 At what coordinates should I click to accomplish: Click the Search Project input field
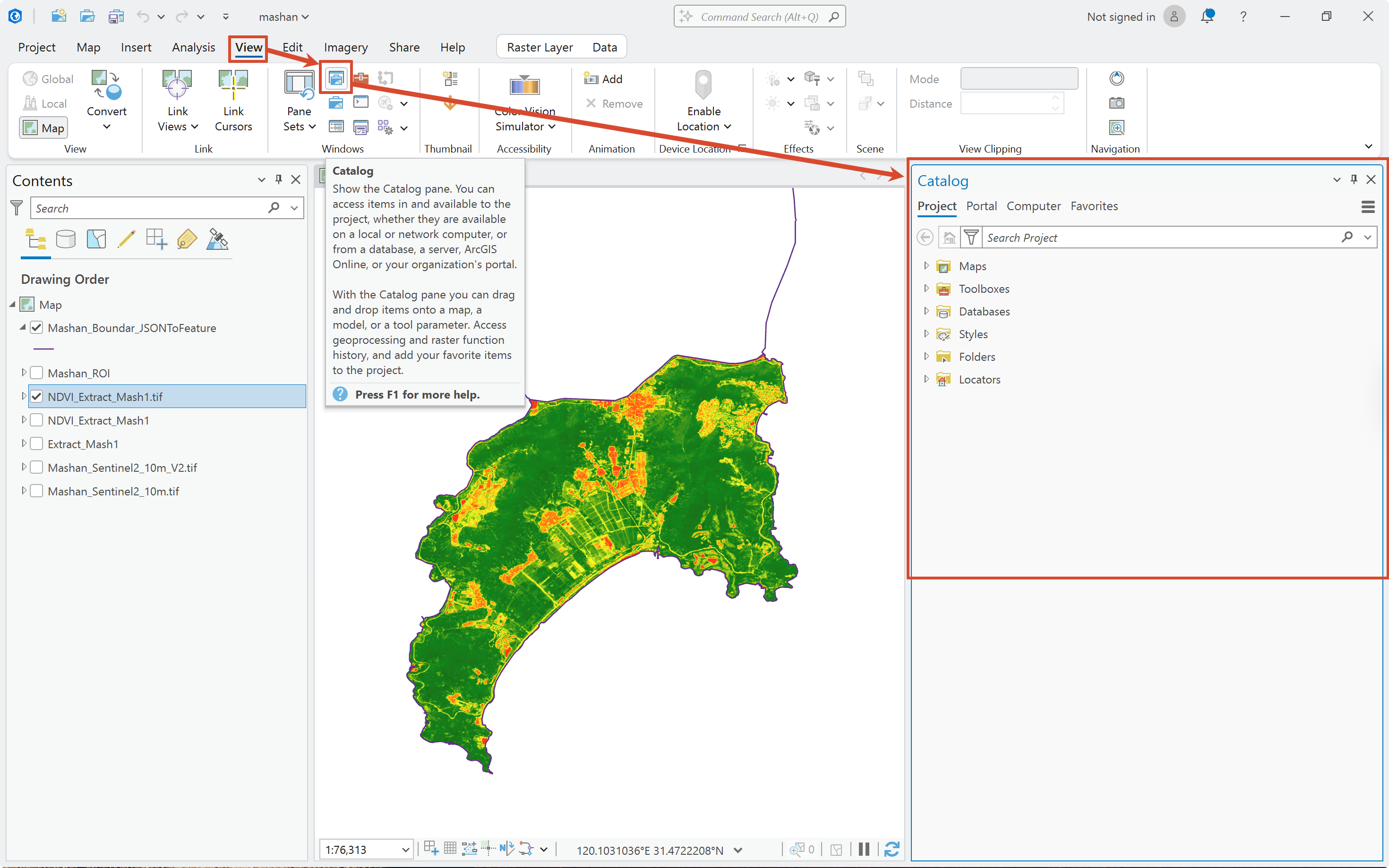(x=1161, y=237)
